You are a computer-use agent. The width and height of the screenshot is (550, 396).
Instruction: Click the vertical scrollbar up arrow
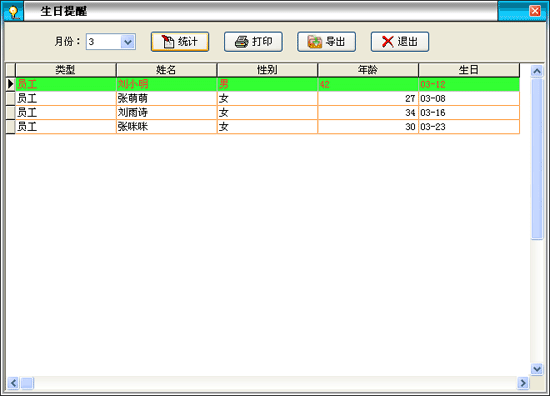pos(537,71)
